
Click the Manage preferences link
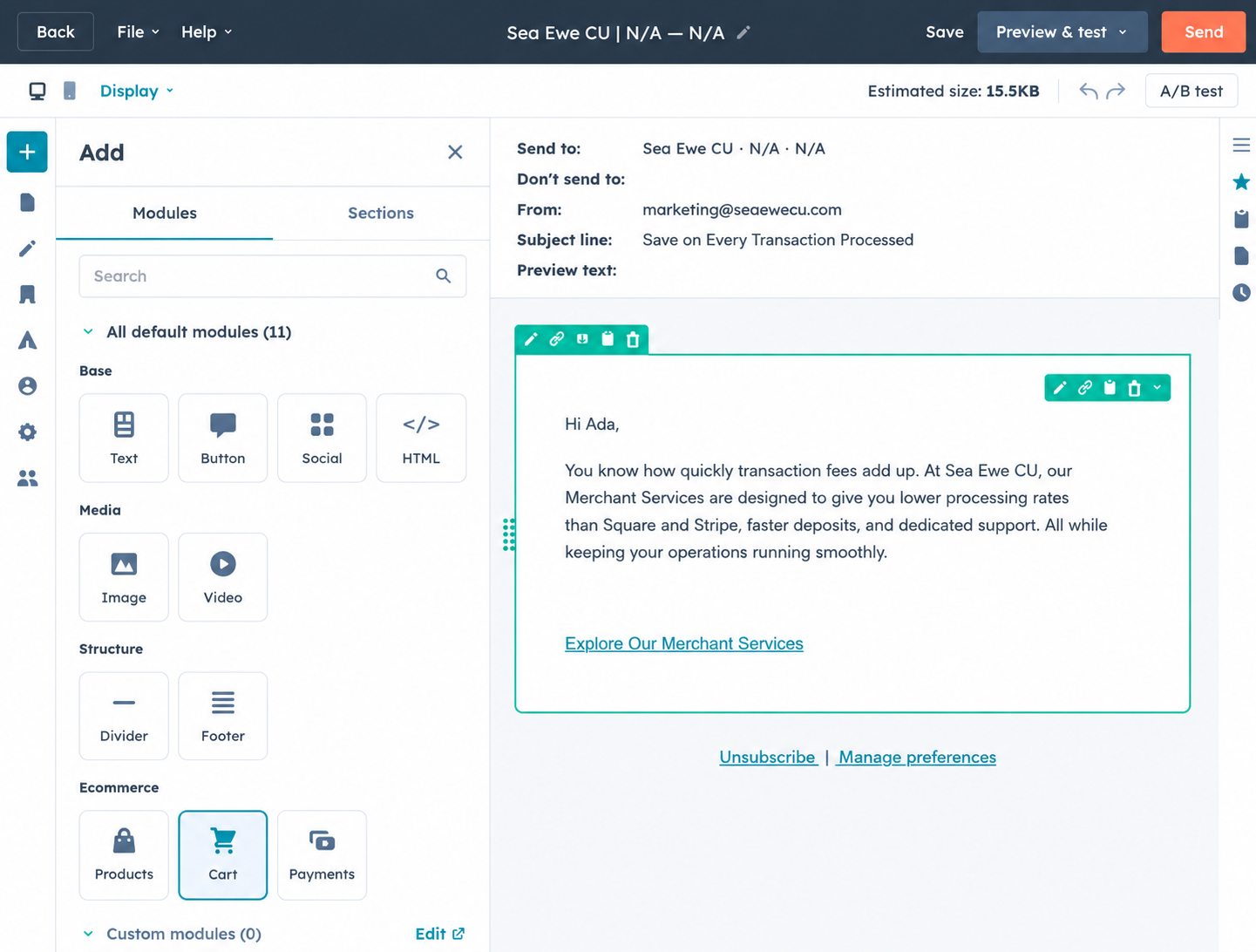(x=917, y=758)
